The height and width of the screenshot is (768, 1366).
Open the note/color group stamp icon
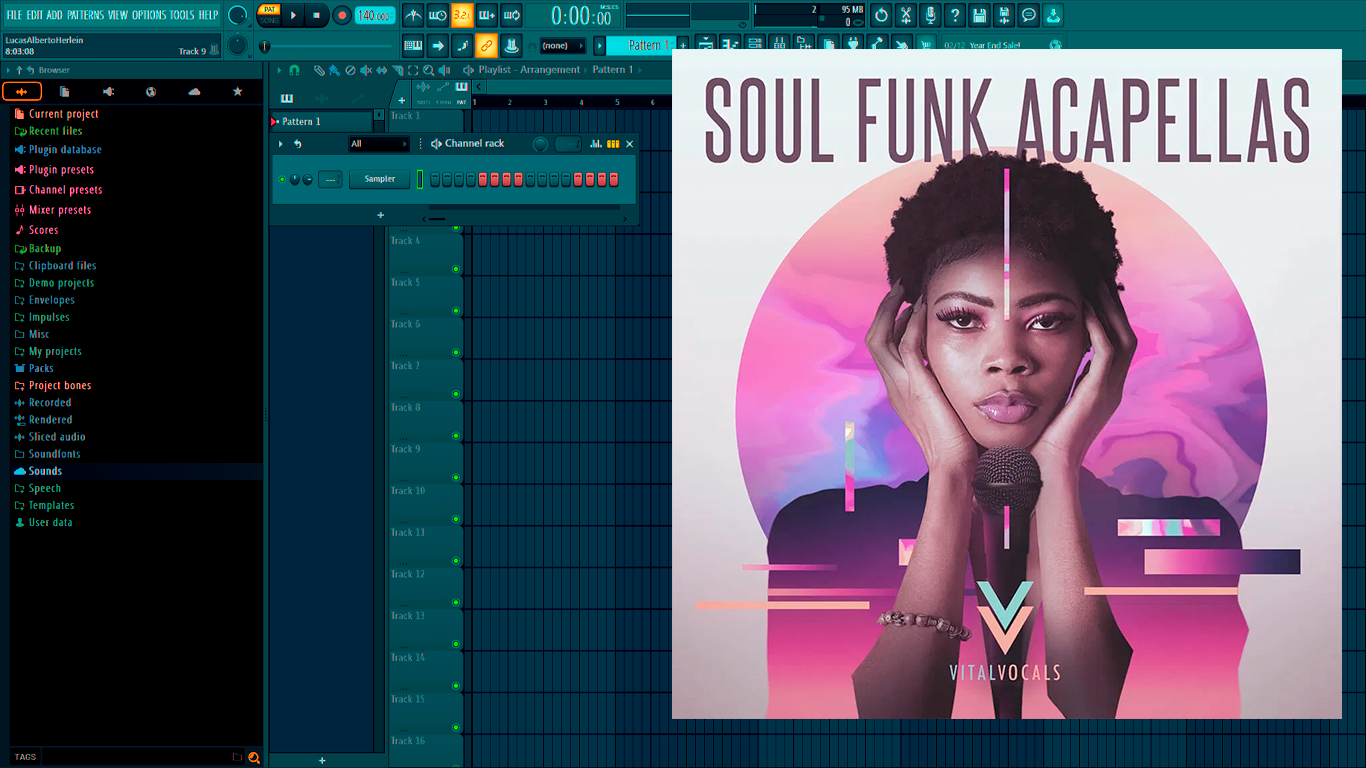(x=511, y=45)
